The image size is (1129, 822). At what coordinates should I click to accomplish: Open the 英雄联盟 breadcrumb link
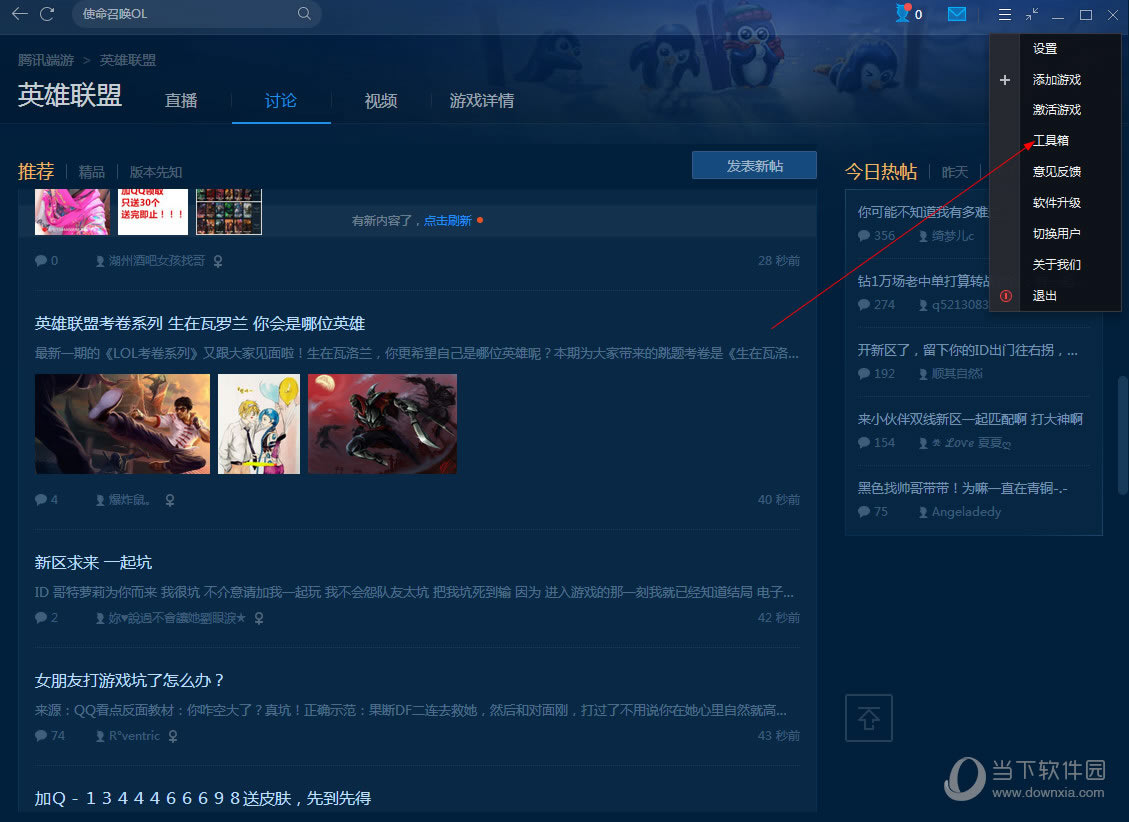(127, 60)
